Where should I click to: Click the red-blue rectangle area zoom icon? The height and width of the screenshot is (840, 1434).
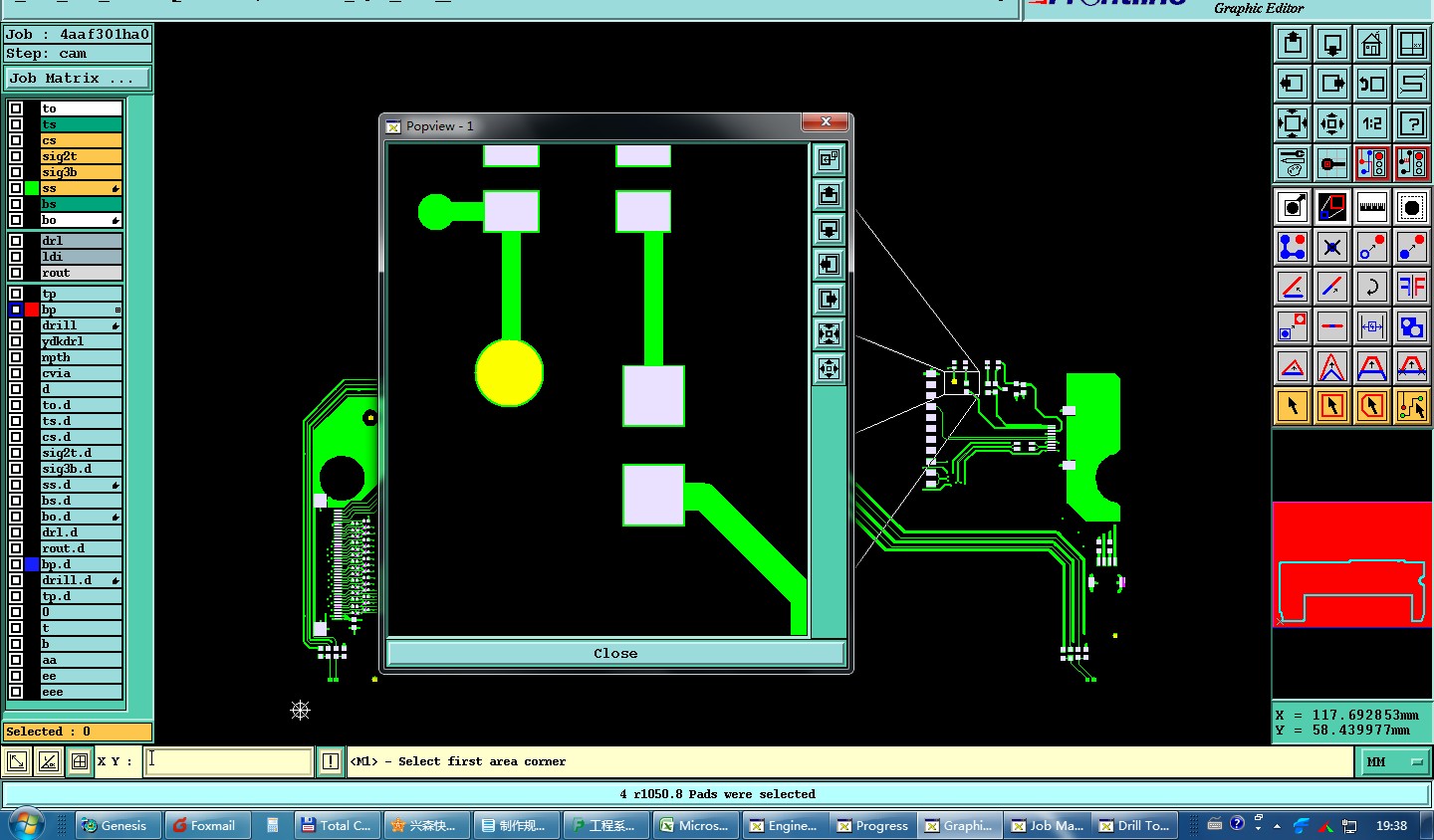(x=1332, y=207)
